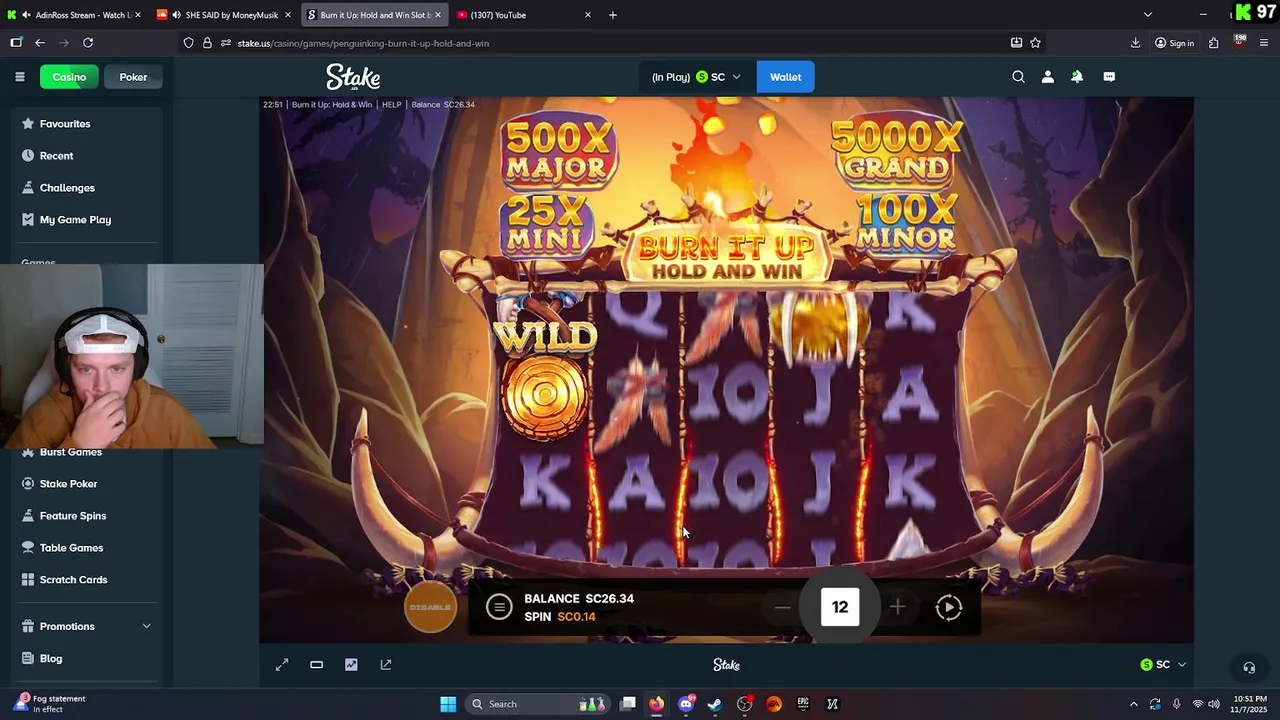Open SC currency dropdown below game
This screenshot has width=1280, height=720.
1163,665
